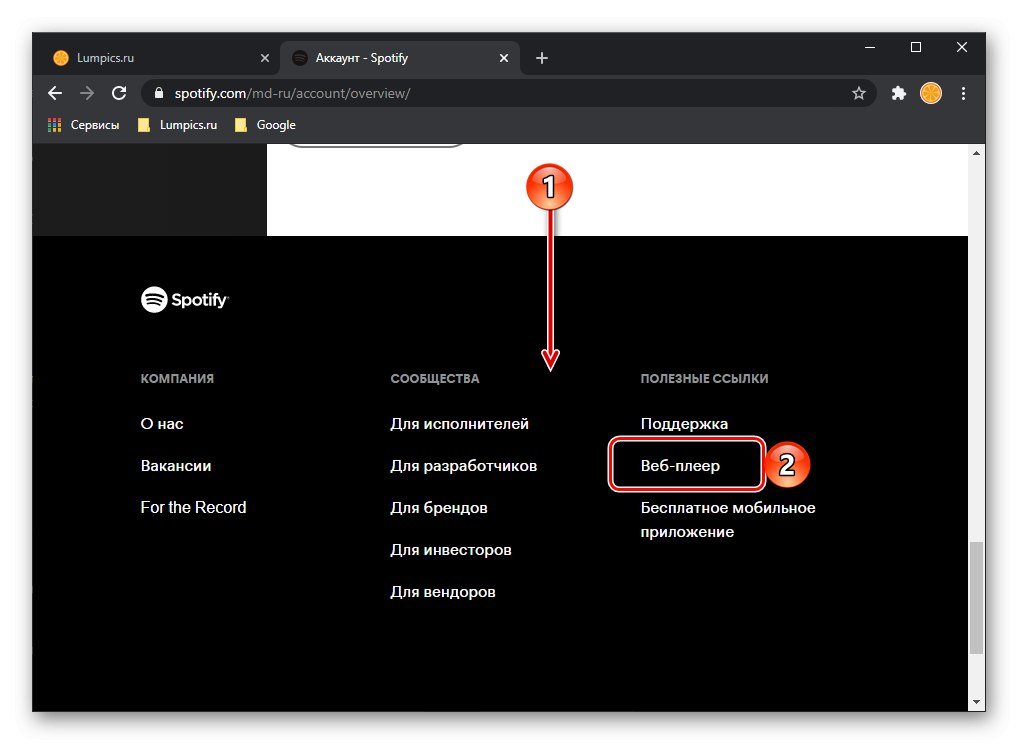This screenshot has height=744, width=1018.
Task: Click the scrollbar up arrow
Action: point(976,153)
